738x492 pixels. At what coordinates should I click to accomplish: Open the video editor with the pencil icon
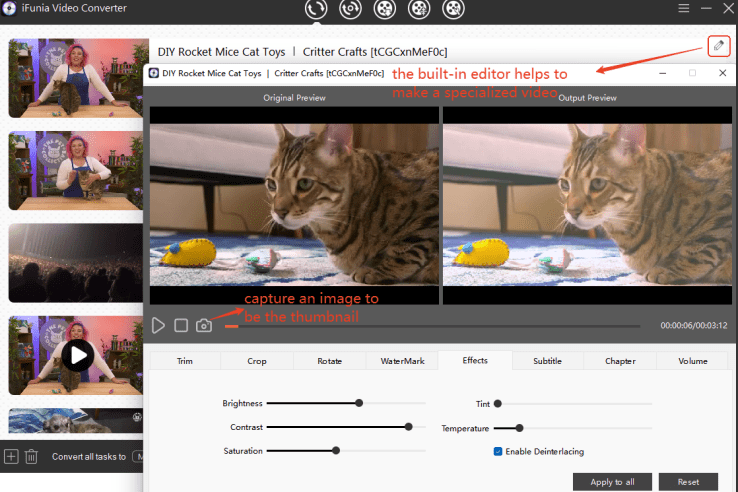click(717, 45)
